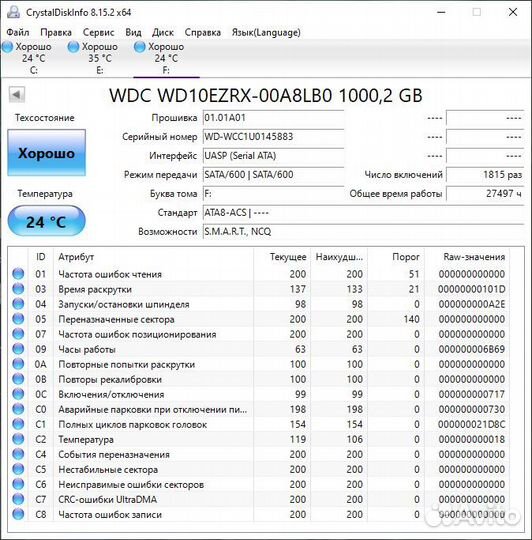Click attribute 'Частота ошибок чтения'
Viewport: 532px width, 540px height.
click(x=110, y=274)
